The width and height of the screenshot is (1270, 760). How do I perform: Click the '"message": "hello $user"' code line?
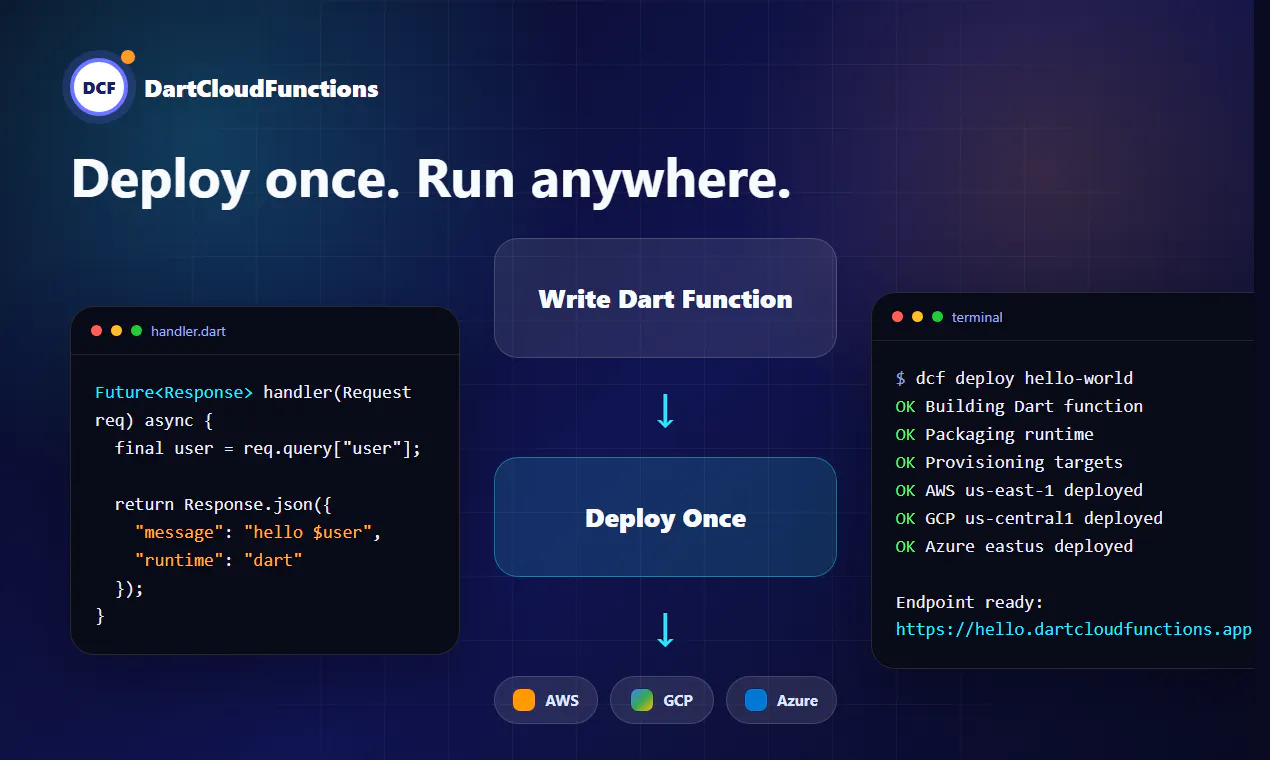point(259,532)
